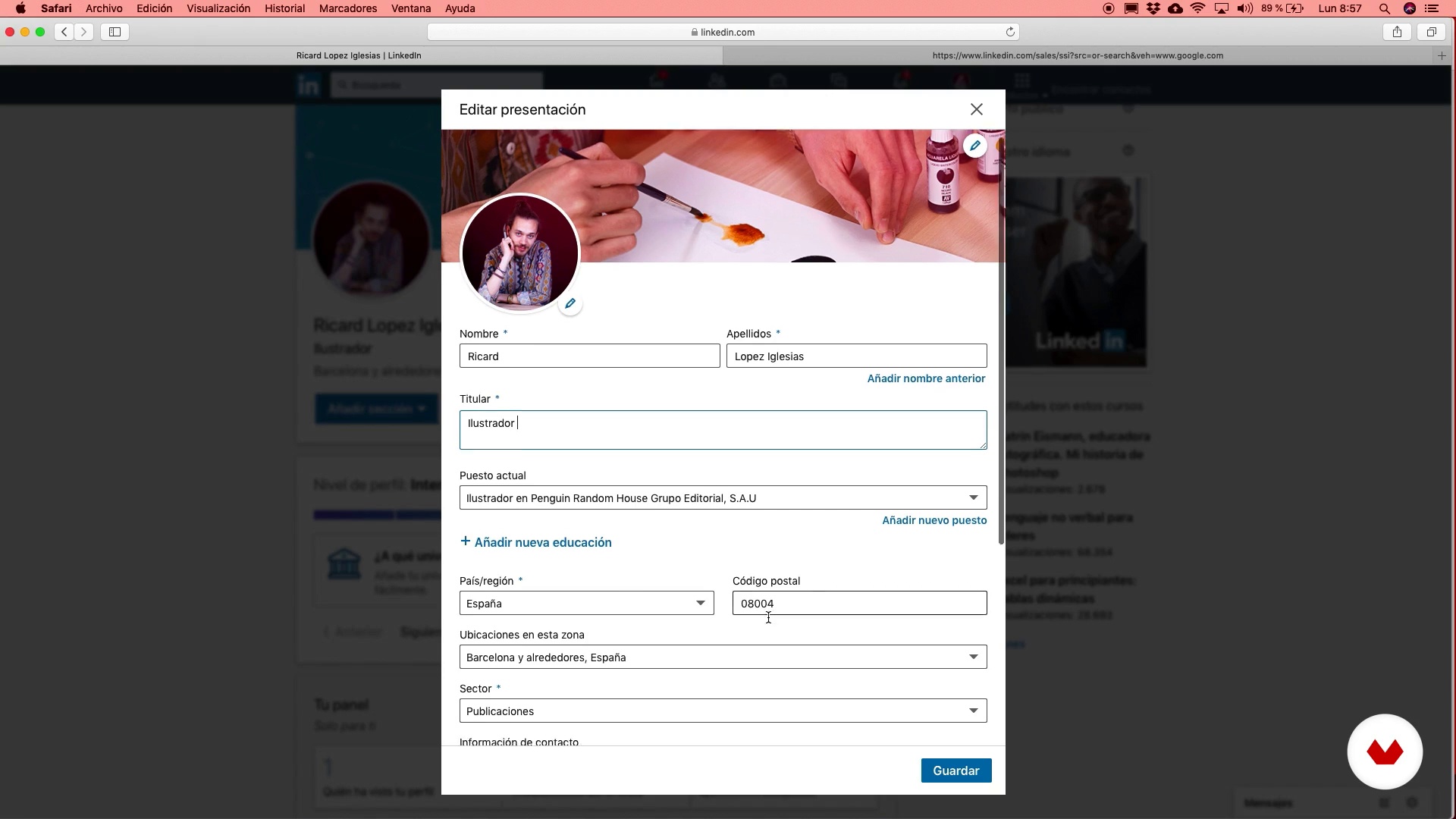Open the País/región dropdown showing España
The height and width of the screenshot is (819, 1456).
pyautogui.click(x=586, y=603)
